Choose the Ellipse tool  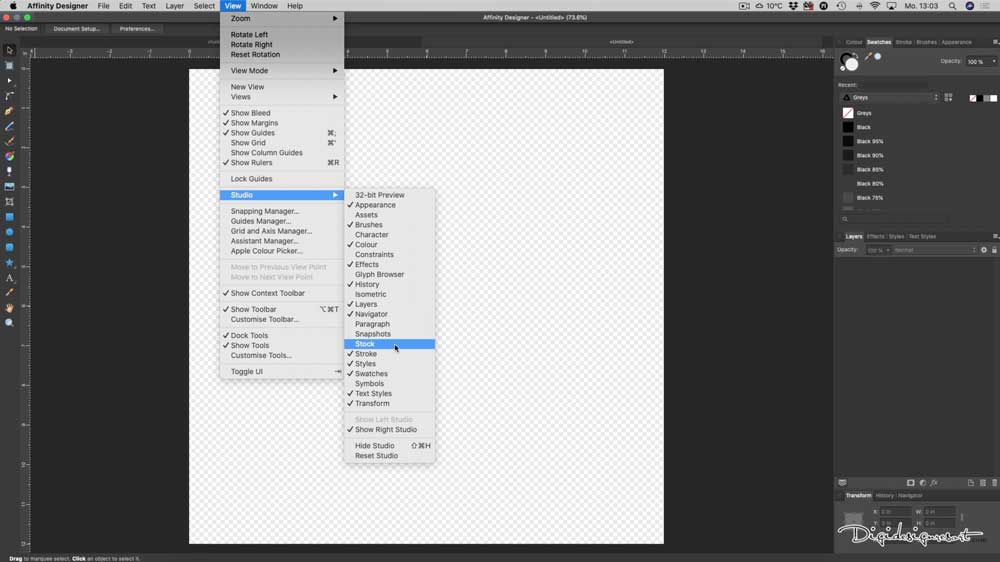(10, 232)
